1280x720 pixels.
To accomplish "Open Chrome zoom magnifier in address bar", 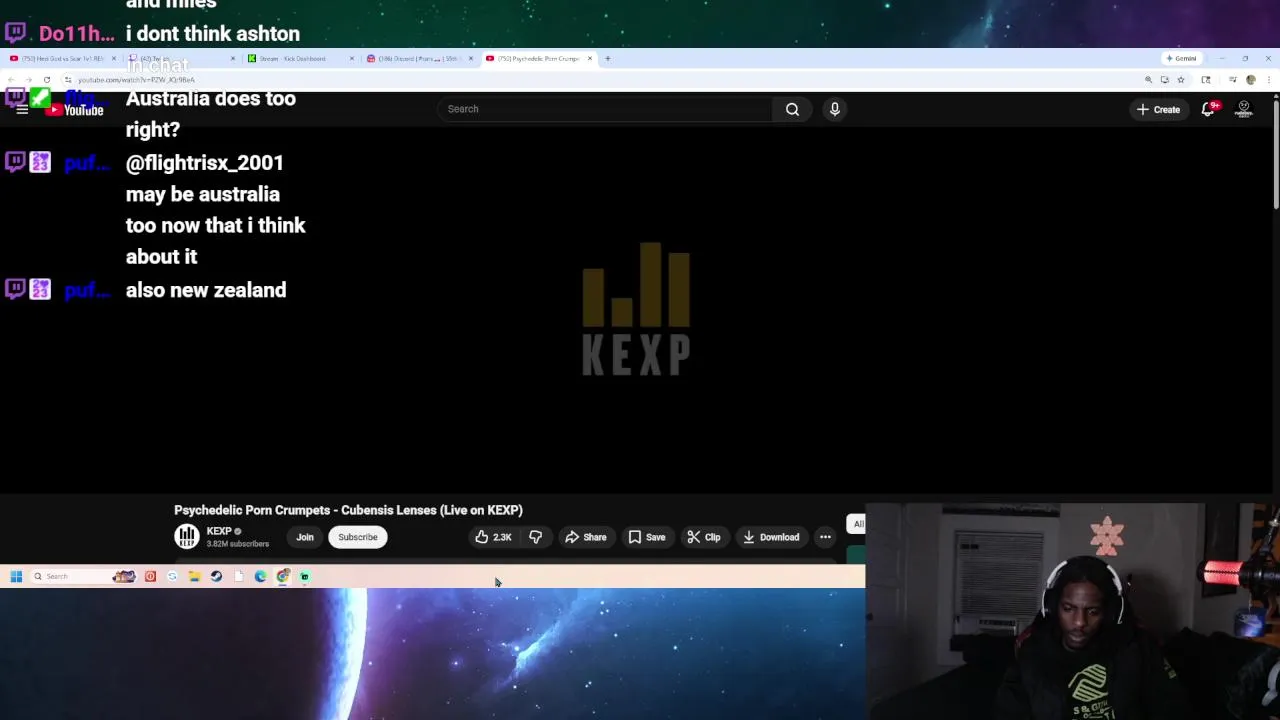I will (x=1148, y=80).
